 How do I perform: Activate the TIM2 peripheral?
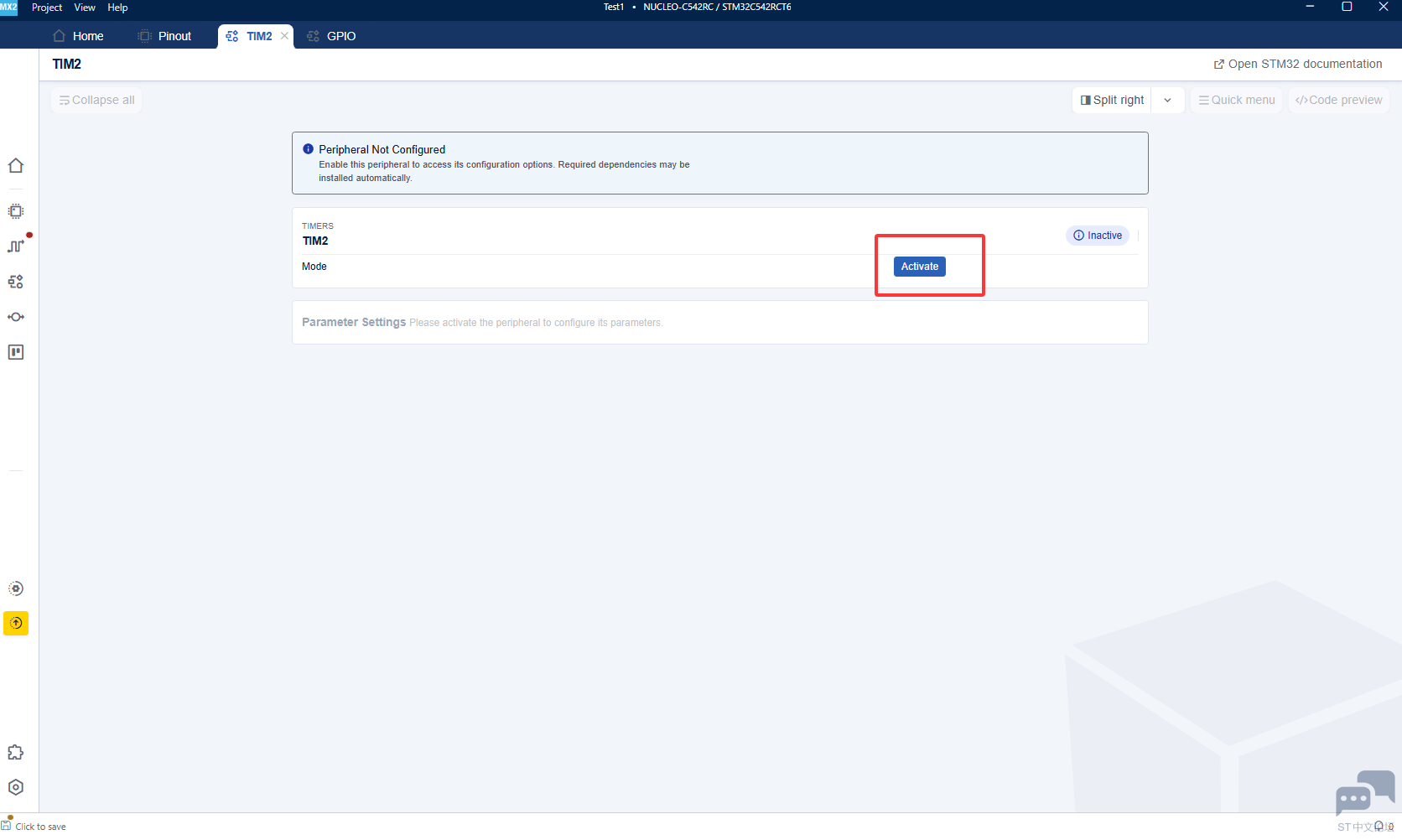[x=920, y=267]
